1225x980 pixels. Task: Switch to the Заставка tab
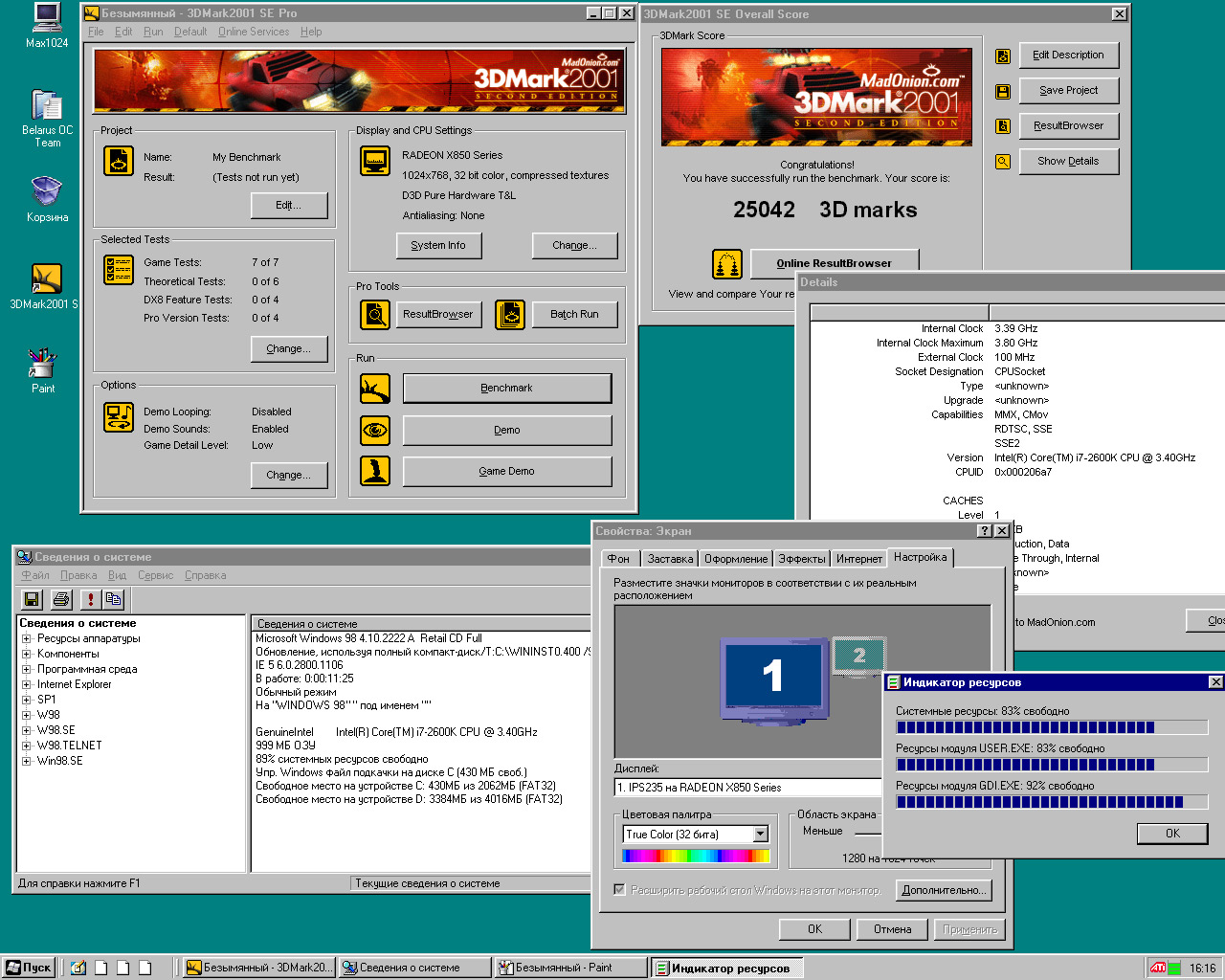point(669,559)
